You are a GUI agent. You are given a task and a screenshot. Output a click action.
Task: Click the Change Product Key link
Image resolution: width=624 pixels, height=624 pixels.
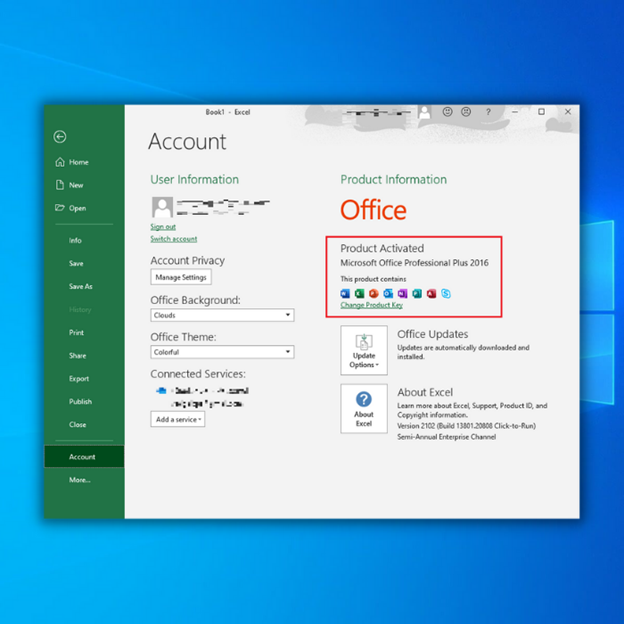[371, 305]
